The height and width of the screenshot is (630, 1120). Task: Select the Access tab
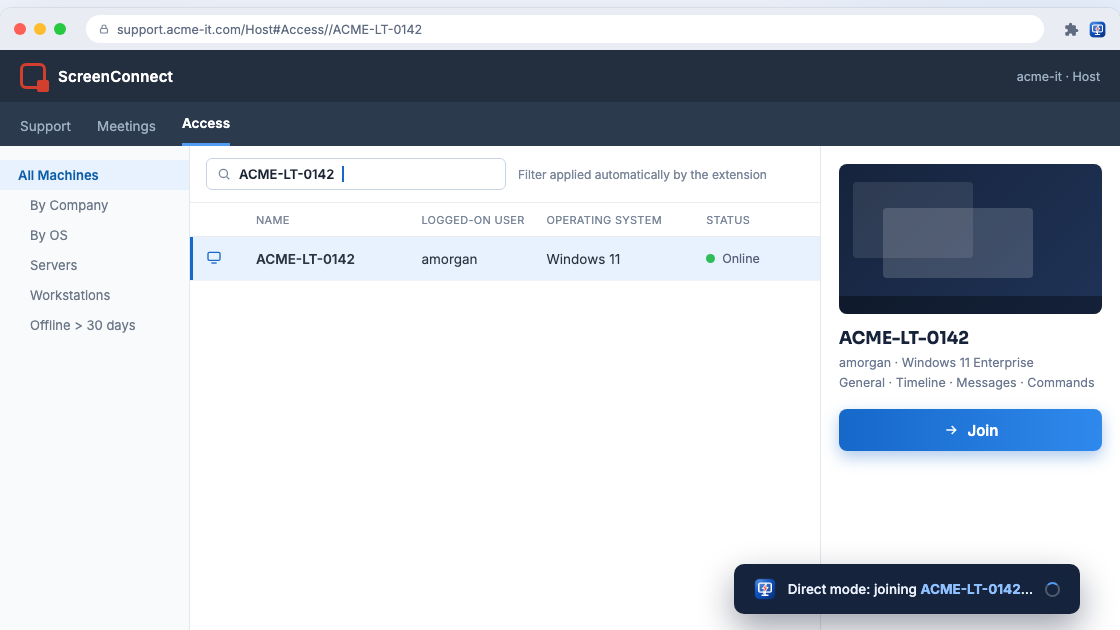tap(206, 124)
